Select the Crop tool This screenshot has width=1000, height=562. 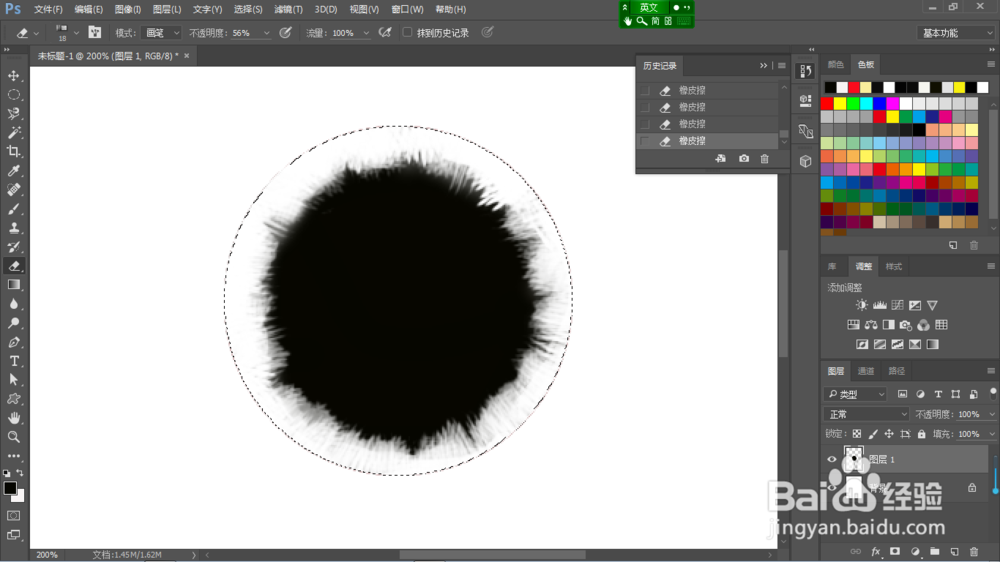tap(14, 152)
